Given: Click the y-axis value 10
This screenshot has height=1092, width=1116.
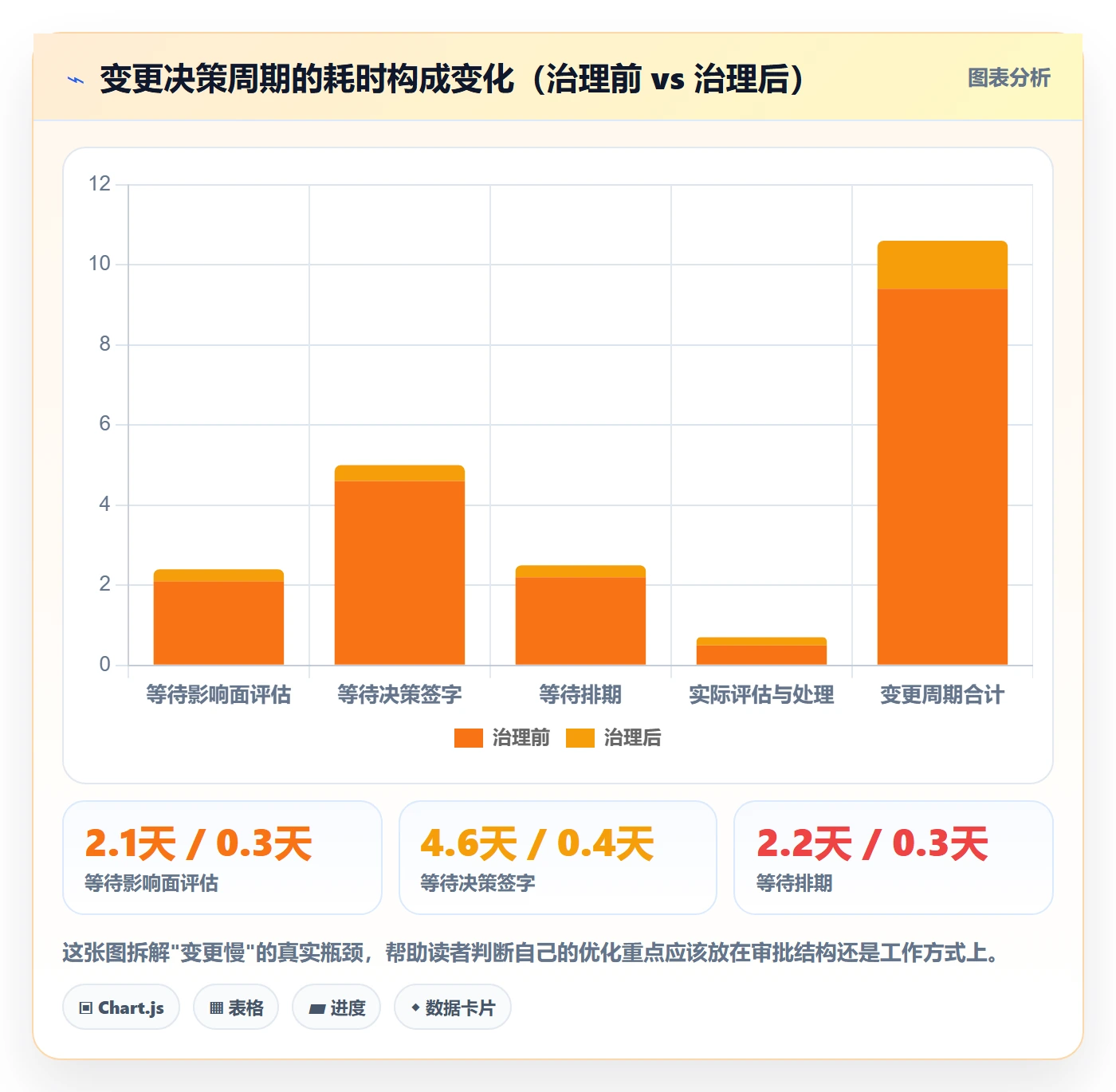Looking at the screenshot, I should tap(100, 264).
